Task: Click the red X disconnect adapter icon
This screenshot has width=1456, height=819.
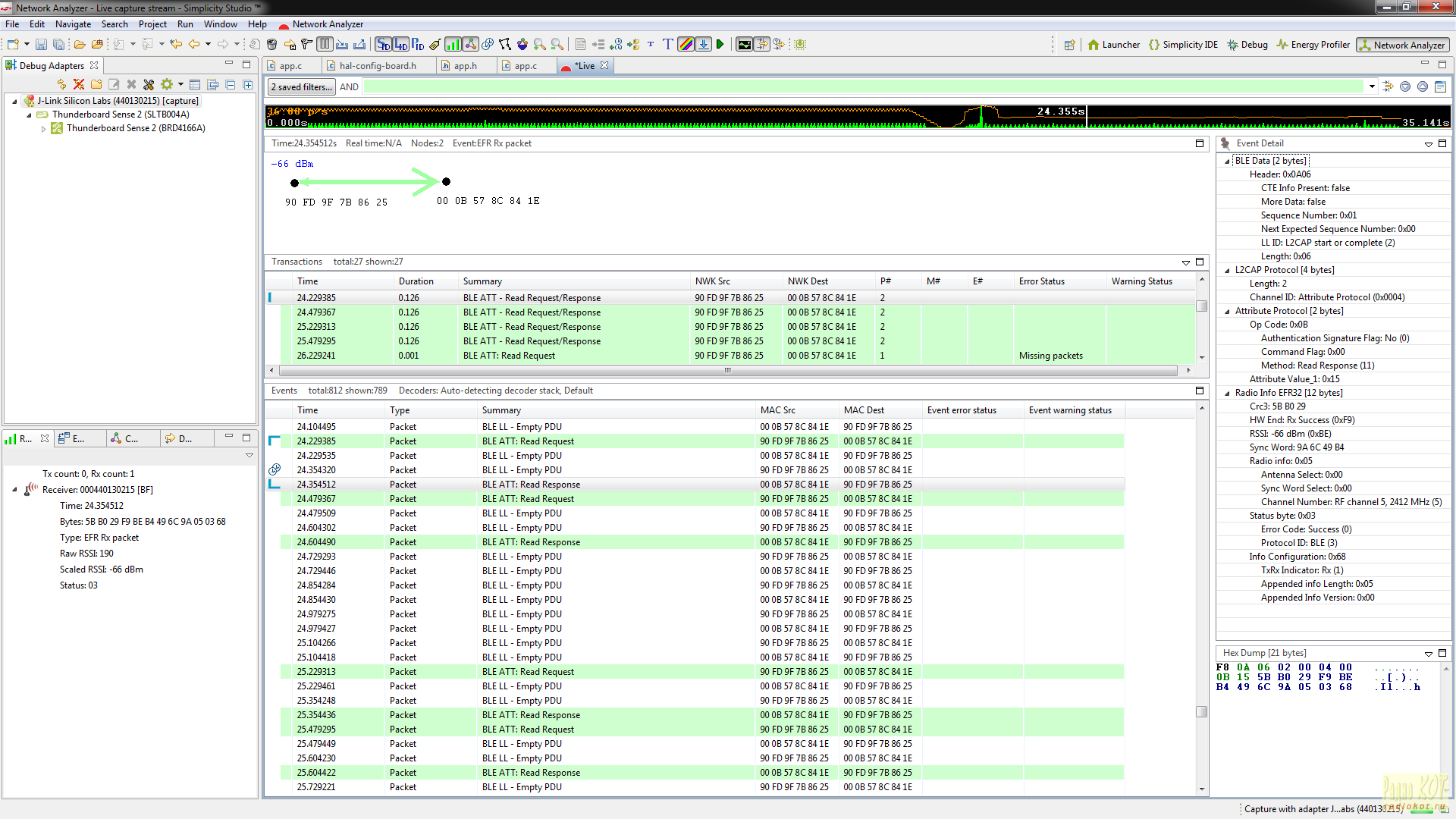Action: pyautogui.click(x=78, y=84)
